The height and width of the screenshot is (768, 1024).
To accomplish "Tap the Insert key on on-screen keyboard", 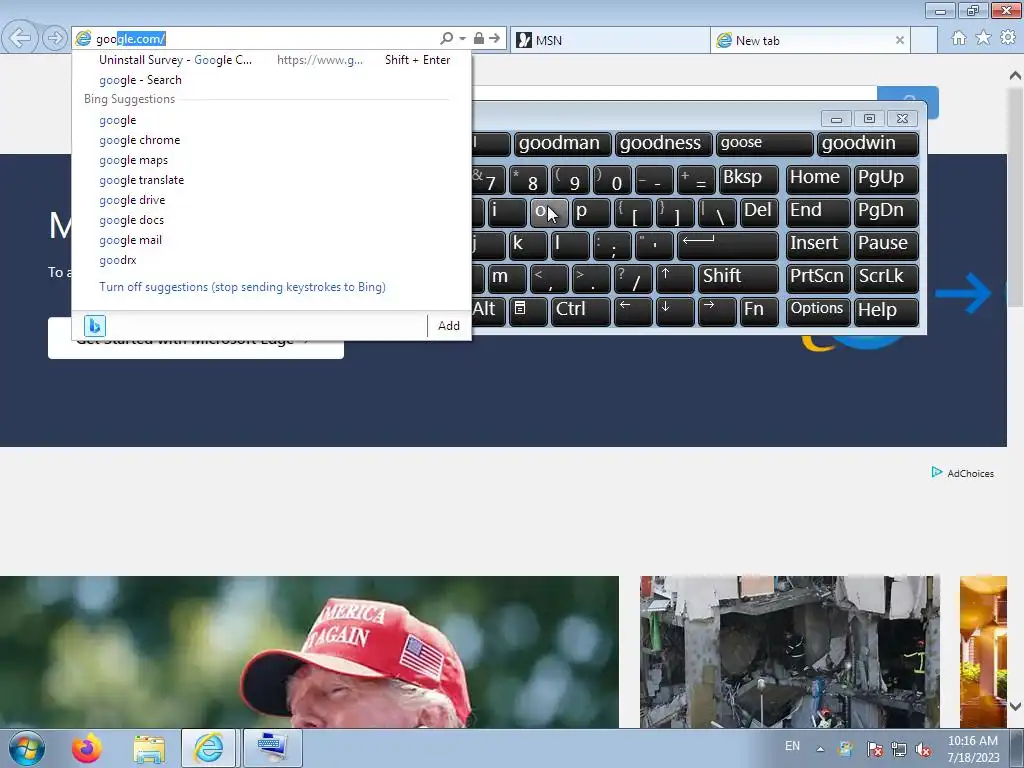I will (818, 246).
